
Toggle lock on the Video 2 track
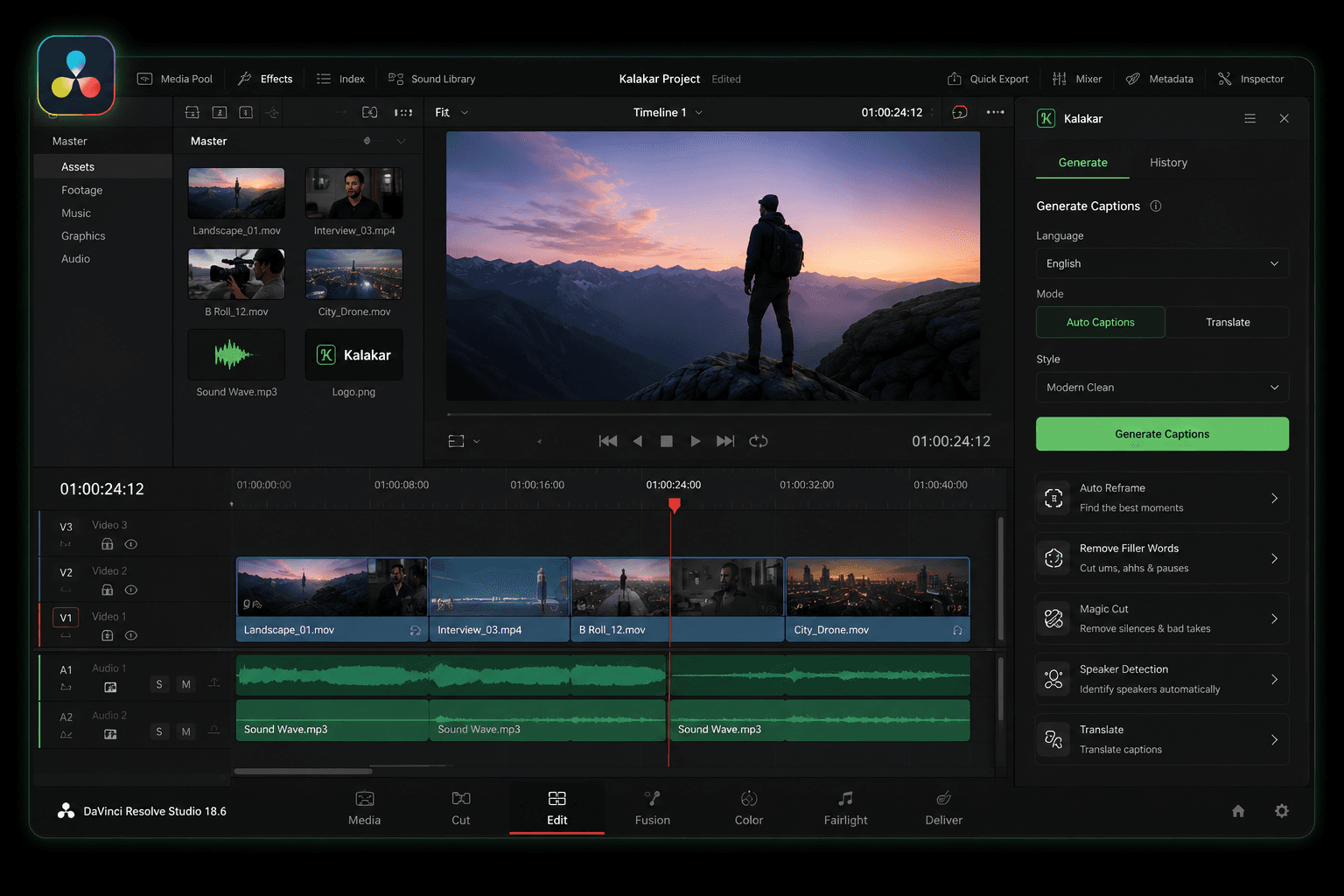click(x=108, y=590)
